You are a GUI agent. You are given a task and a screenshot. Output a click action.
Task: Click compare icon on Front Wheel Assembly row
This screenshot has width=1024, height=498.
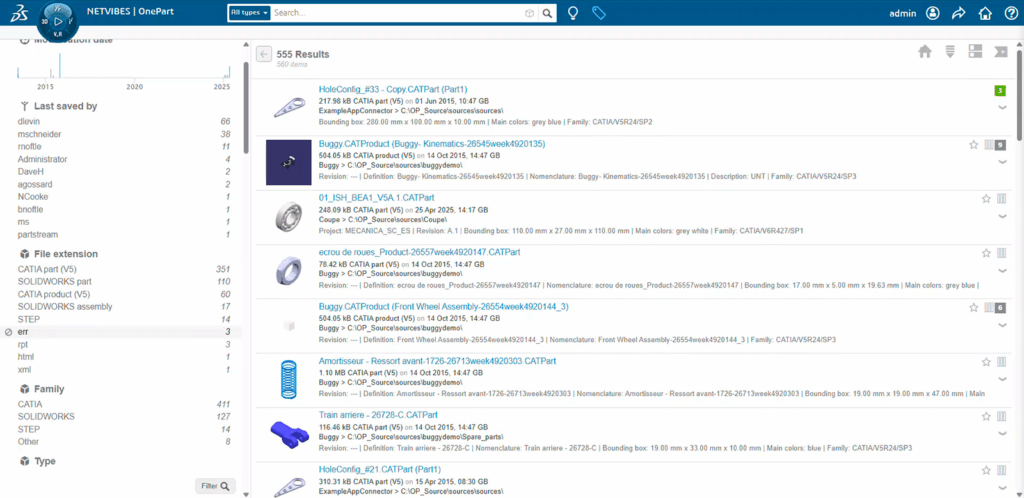[x=989, y=307]
